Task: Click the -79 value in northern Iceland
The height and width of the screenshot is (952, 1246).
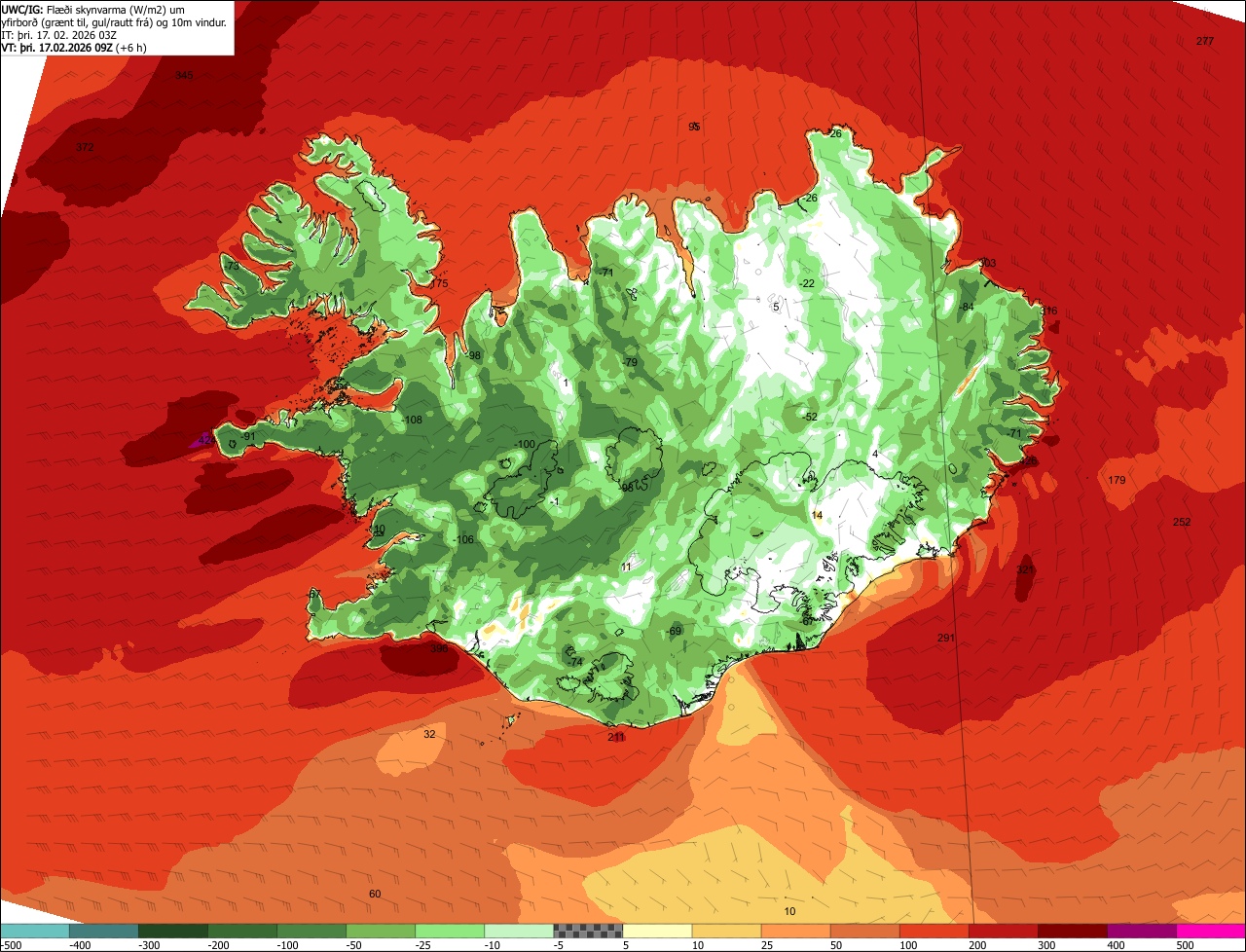Action: [x=629, y=362]
